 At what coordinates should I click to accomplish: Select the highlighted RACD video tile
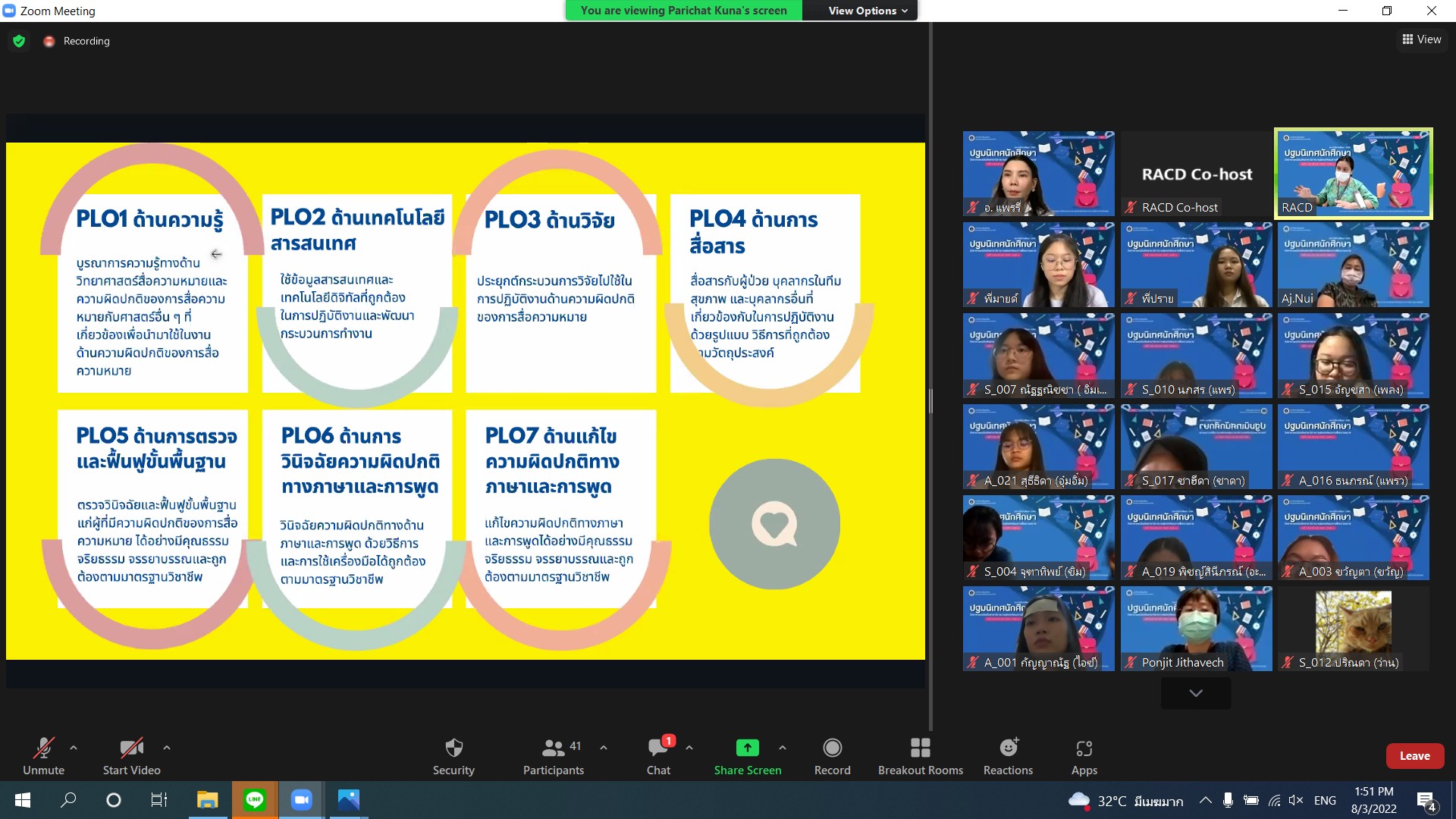pyautogui.click(x=1354, y=174)
